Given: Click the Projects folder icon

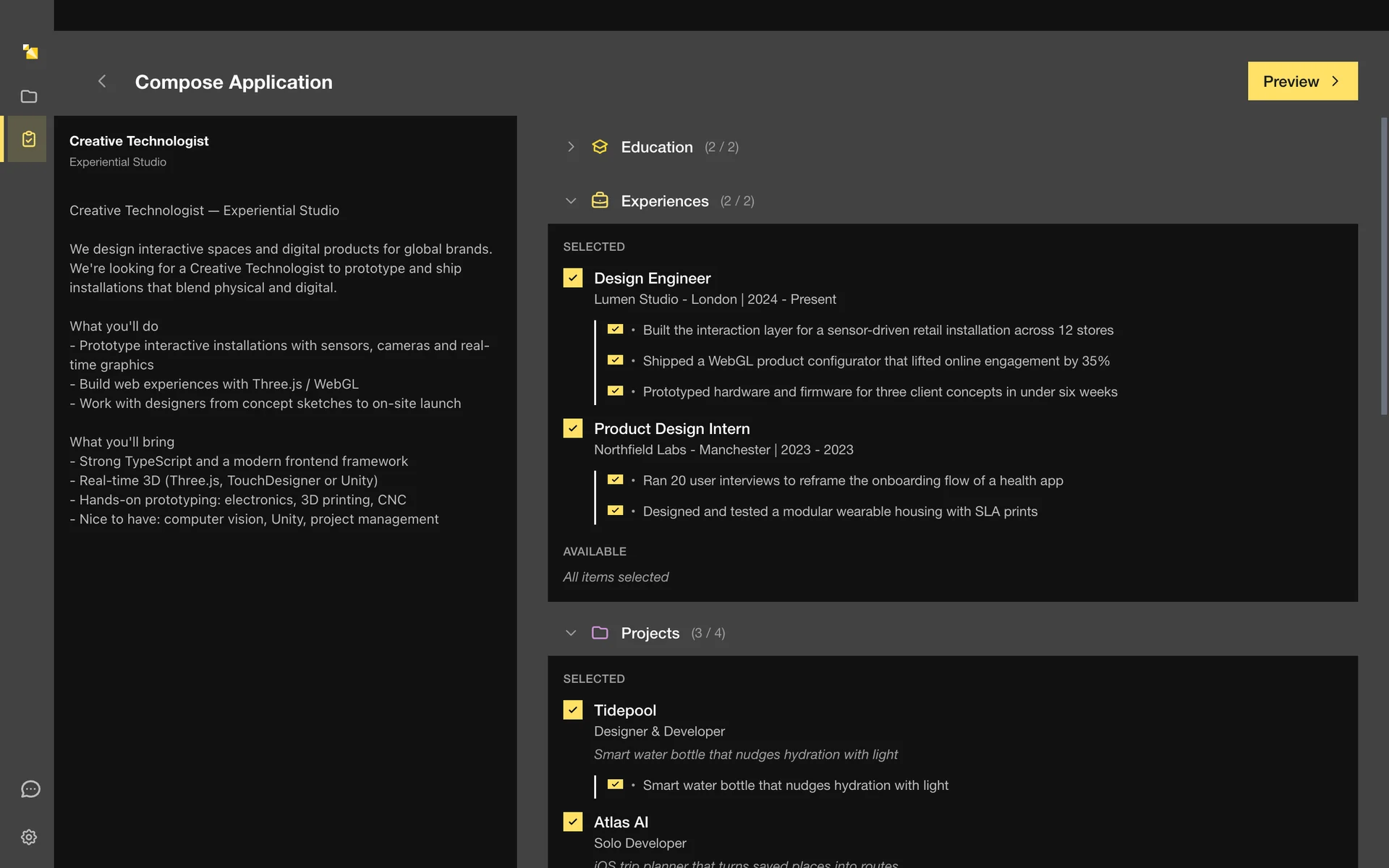Looking at the screenshot, I should [x=600, y=633].
